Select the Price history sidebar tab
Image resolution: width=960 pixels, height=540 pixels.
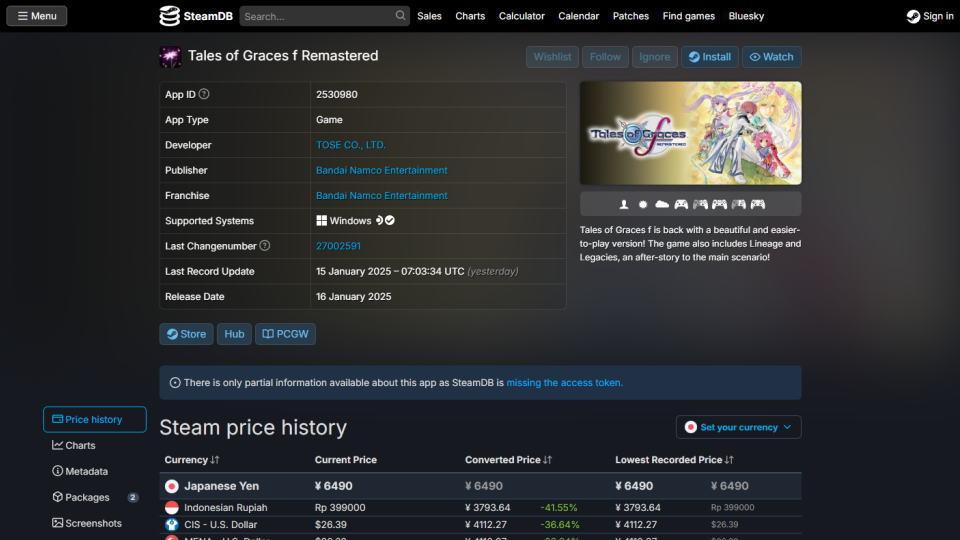pos(95,419)
